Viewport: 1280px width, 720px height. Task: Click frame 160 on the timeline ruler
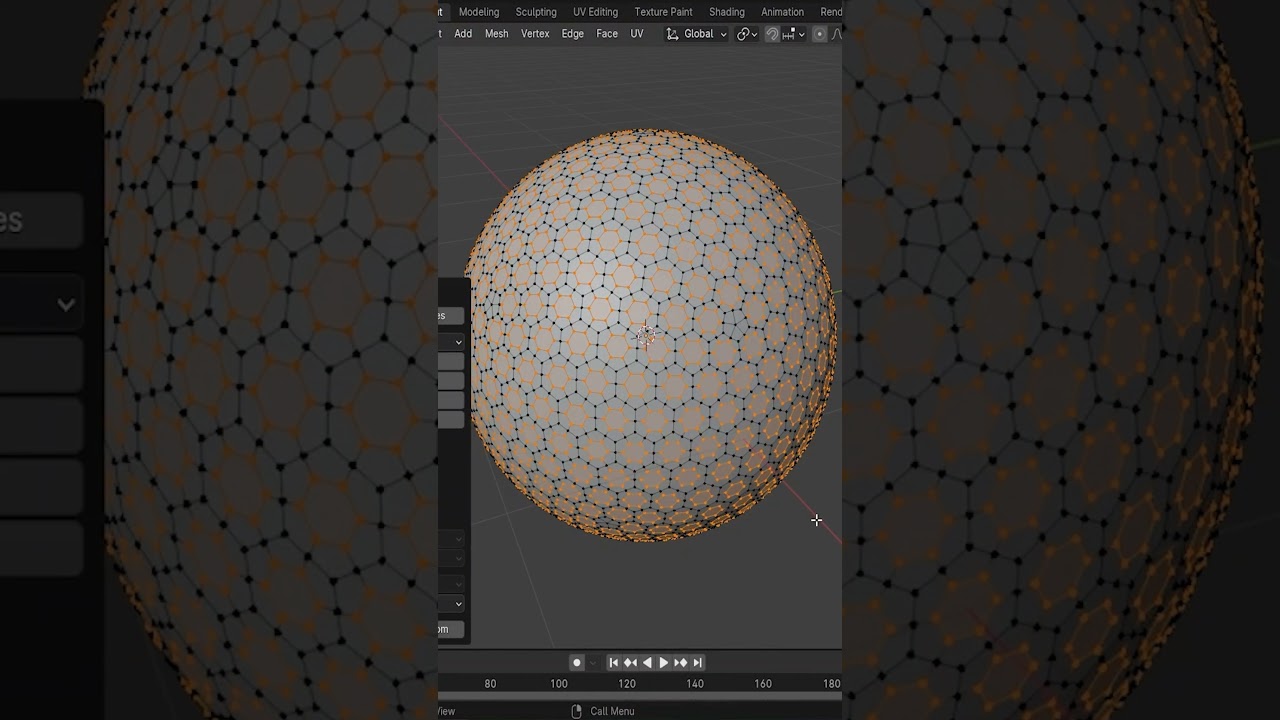point(763,684)
